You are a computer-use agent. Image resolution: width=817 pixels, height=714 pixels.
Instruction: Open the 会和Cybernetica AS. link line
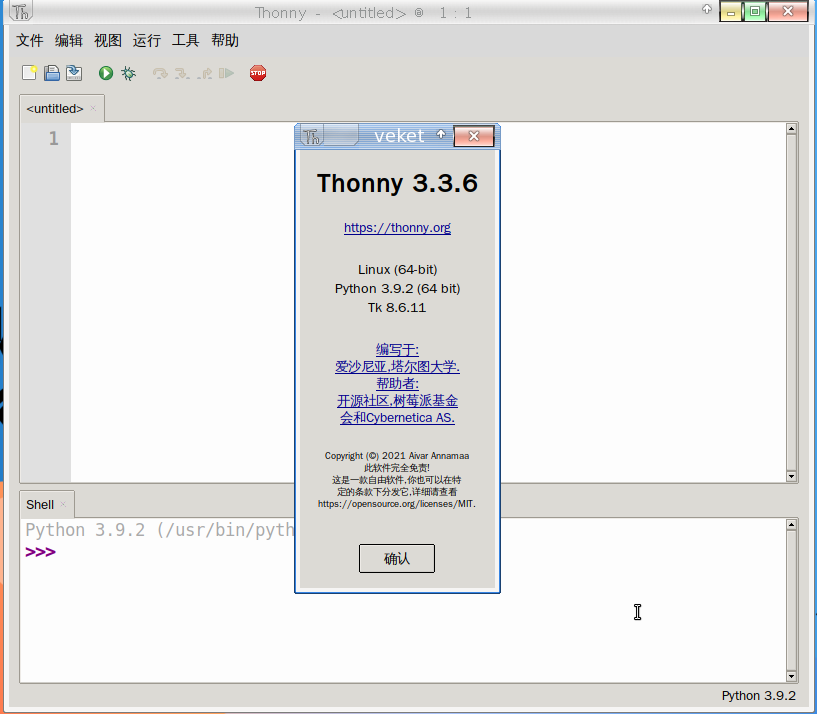pos(397,418)
